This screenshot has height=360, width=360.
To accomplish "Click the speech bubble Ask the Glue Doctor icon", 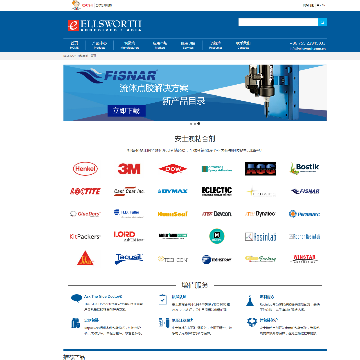I will click(x=76, y=298).
